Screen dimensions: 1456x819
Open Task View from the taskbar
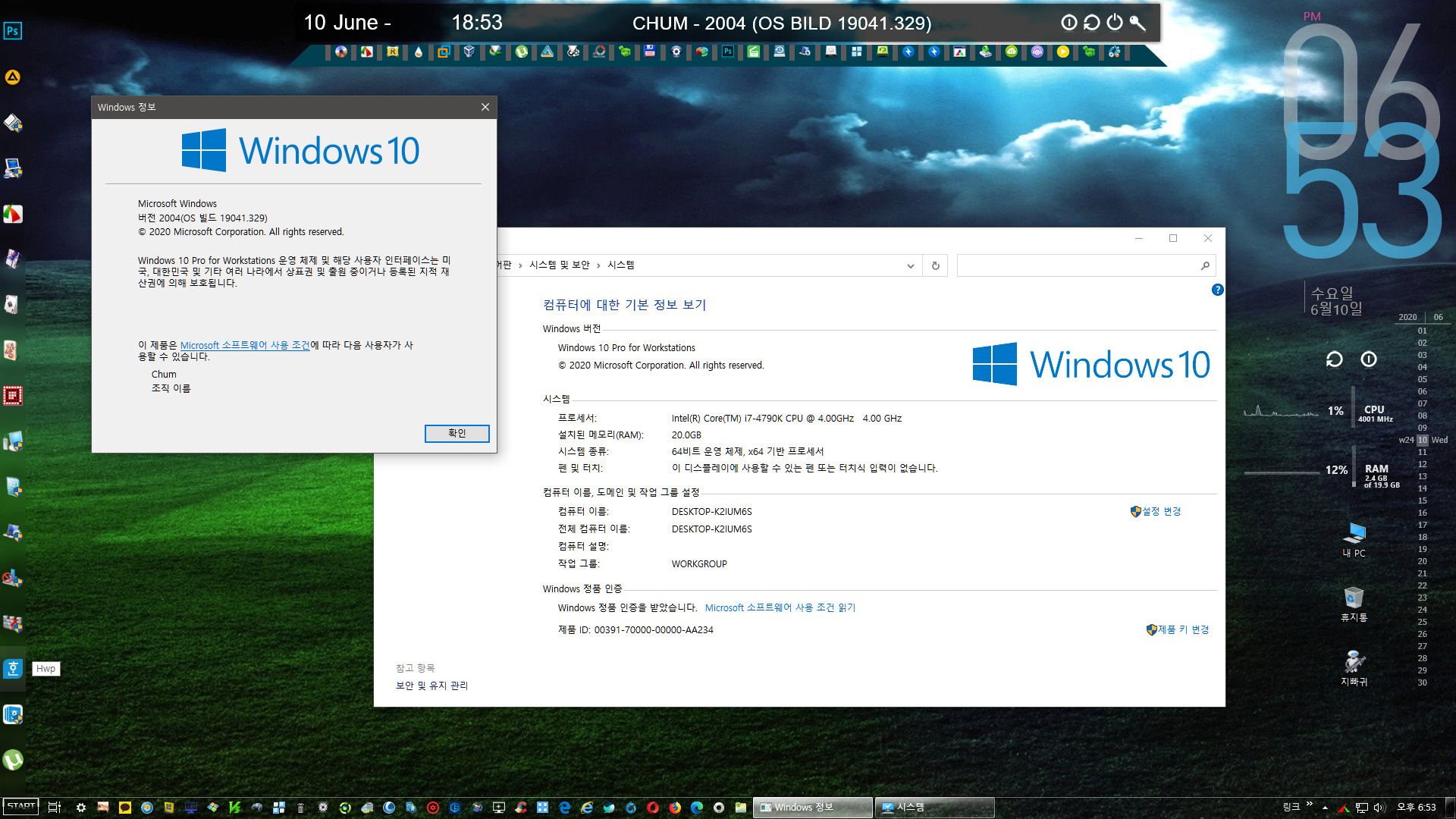(54, 808)
